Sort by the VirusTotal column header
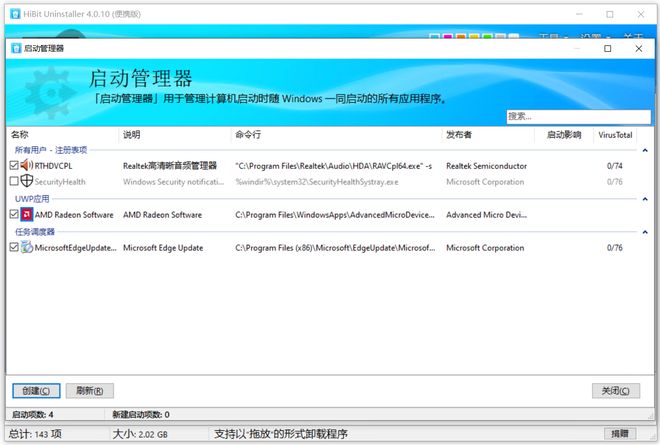The image size is (660, 445). point(615,135)
